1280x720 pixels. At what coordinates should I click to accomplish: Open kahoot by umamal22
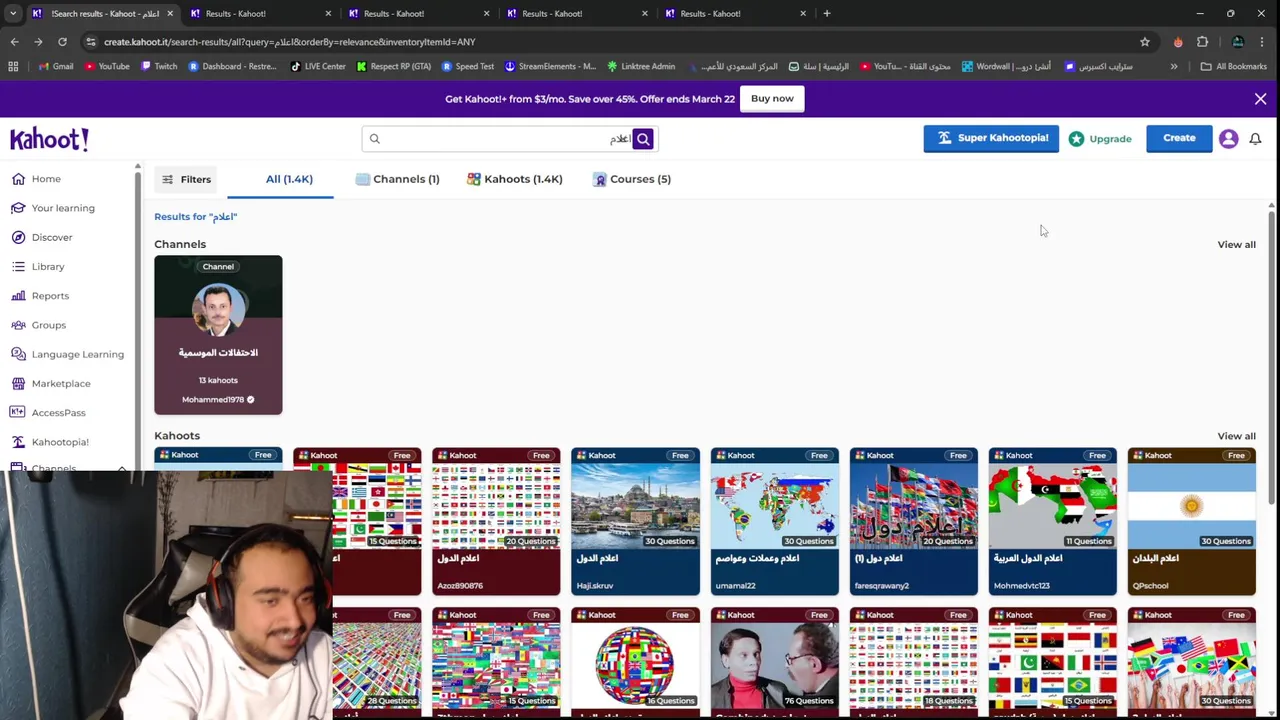(774, 521)
